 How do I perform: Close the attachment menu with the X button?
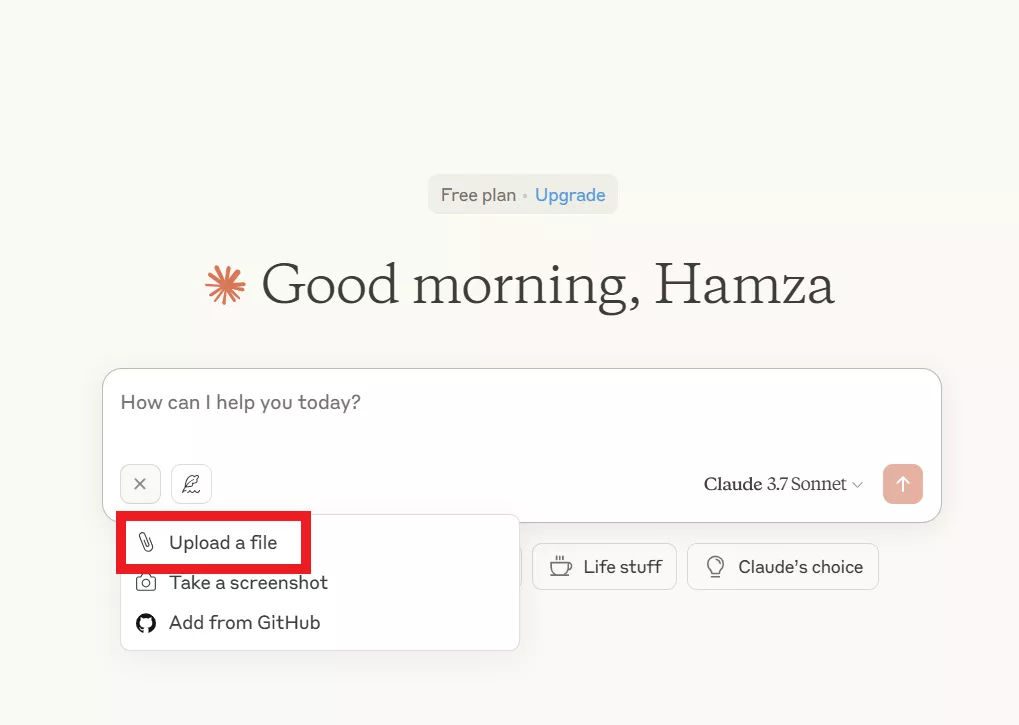[x=140, y=484]
